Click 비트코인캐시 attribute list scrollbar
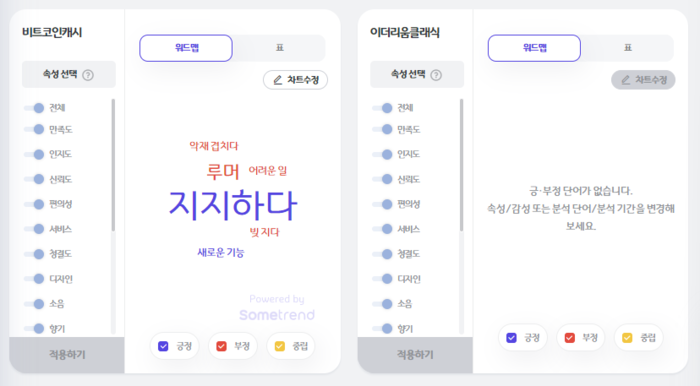This screenshot has width=700, height=386. (113, 165)
